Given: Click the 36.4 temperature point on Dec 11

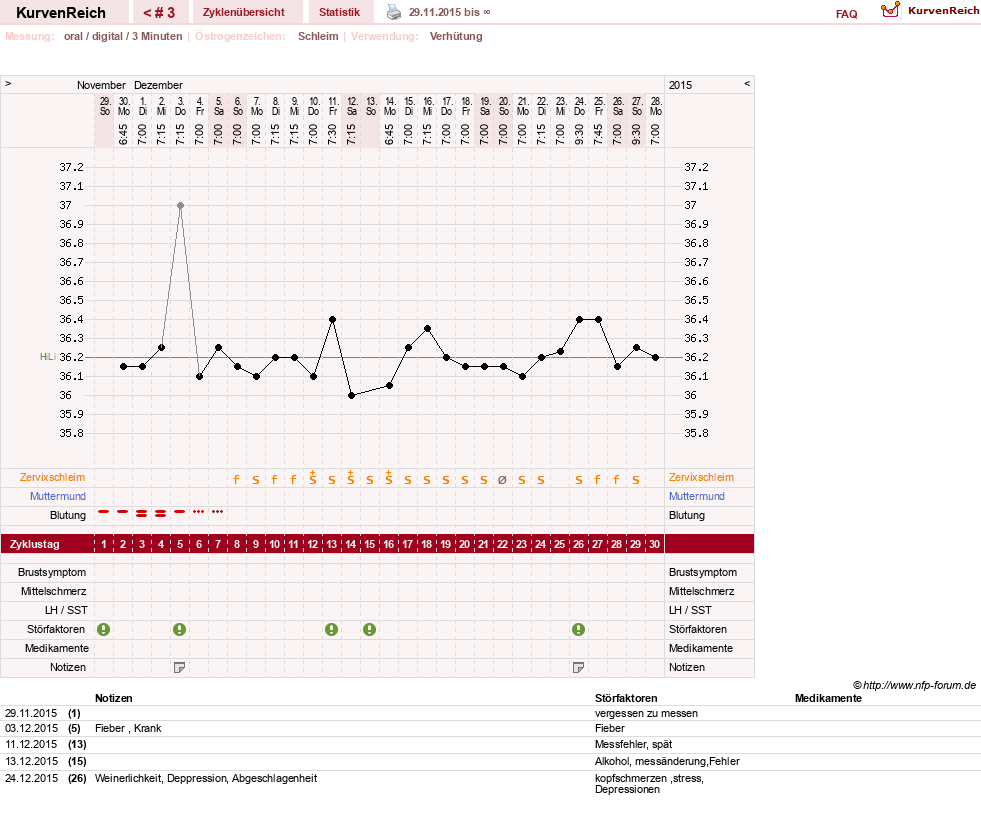Looking at the screenshot, I should click(332, 319).
